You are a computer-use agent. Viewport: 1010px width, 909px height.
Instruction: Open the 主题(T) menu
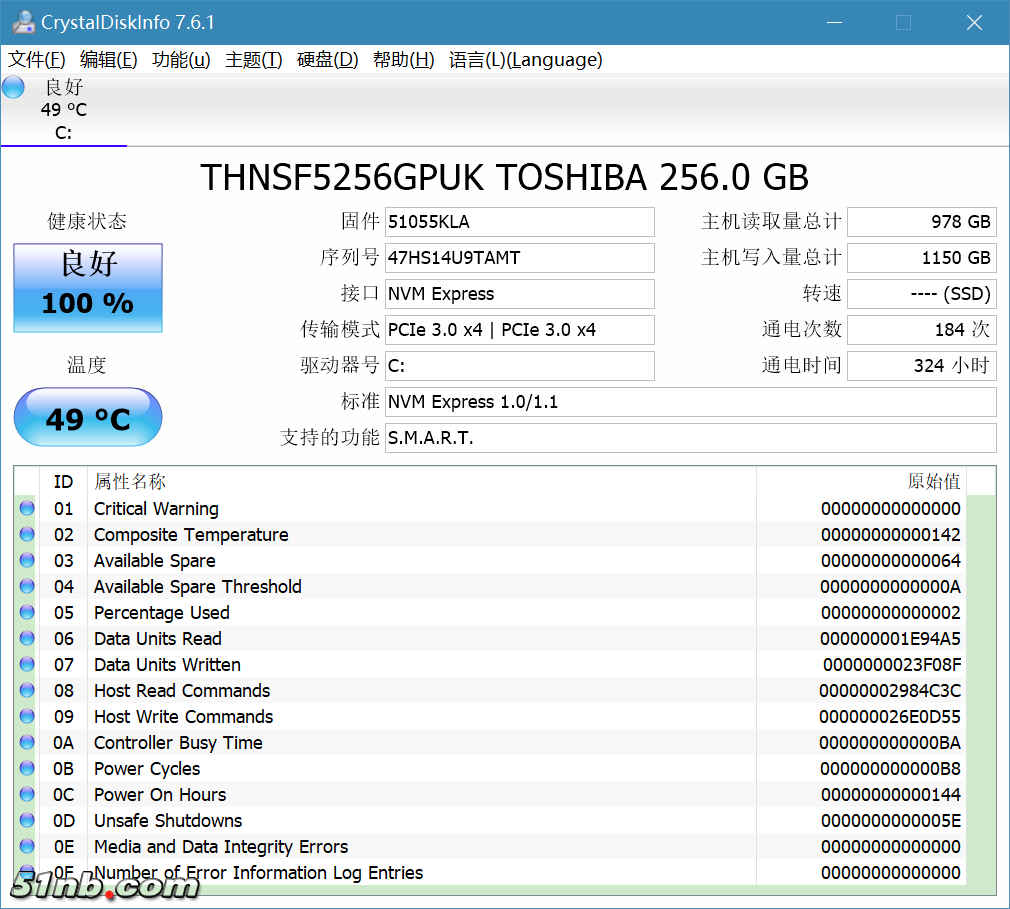coord(253,60)
